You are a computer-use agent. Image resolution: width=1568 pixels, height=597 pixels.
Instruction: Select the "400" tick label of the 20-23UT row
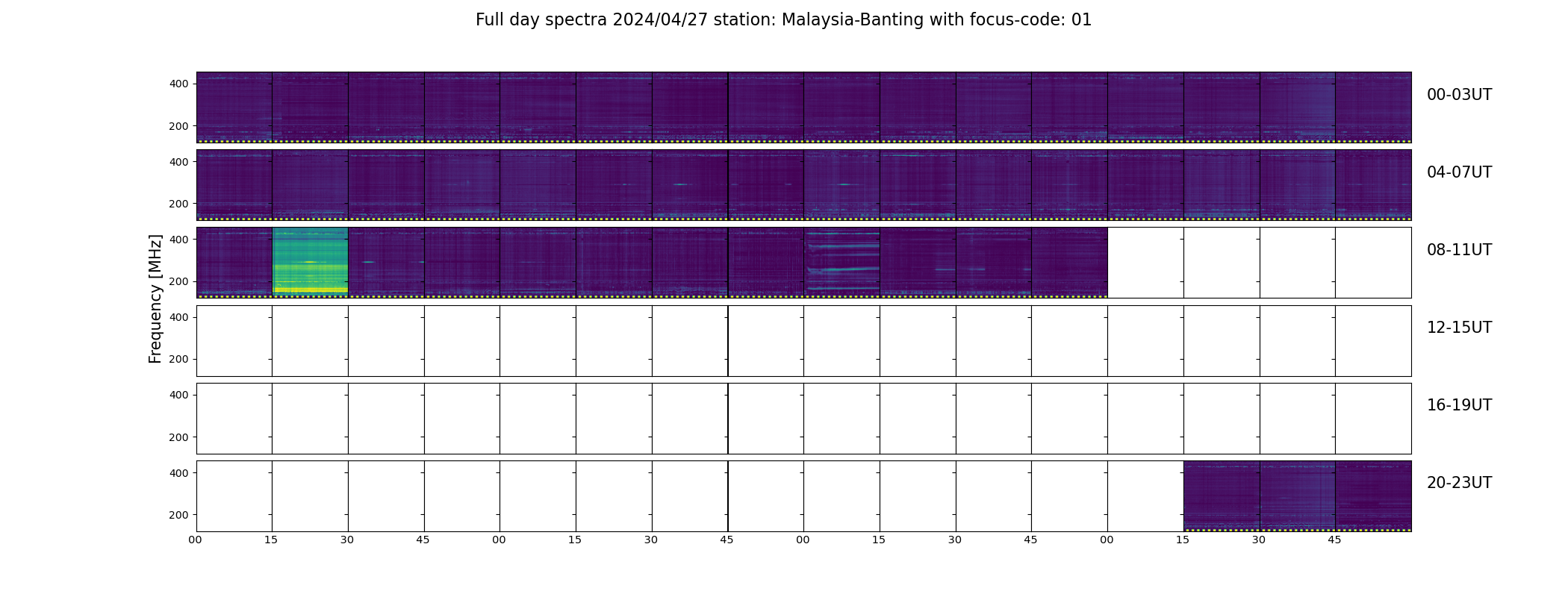[x=179, y=473]
